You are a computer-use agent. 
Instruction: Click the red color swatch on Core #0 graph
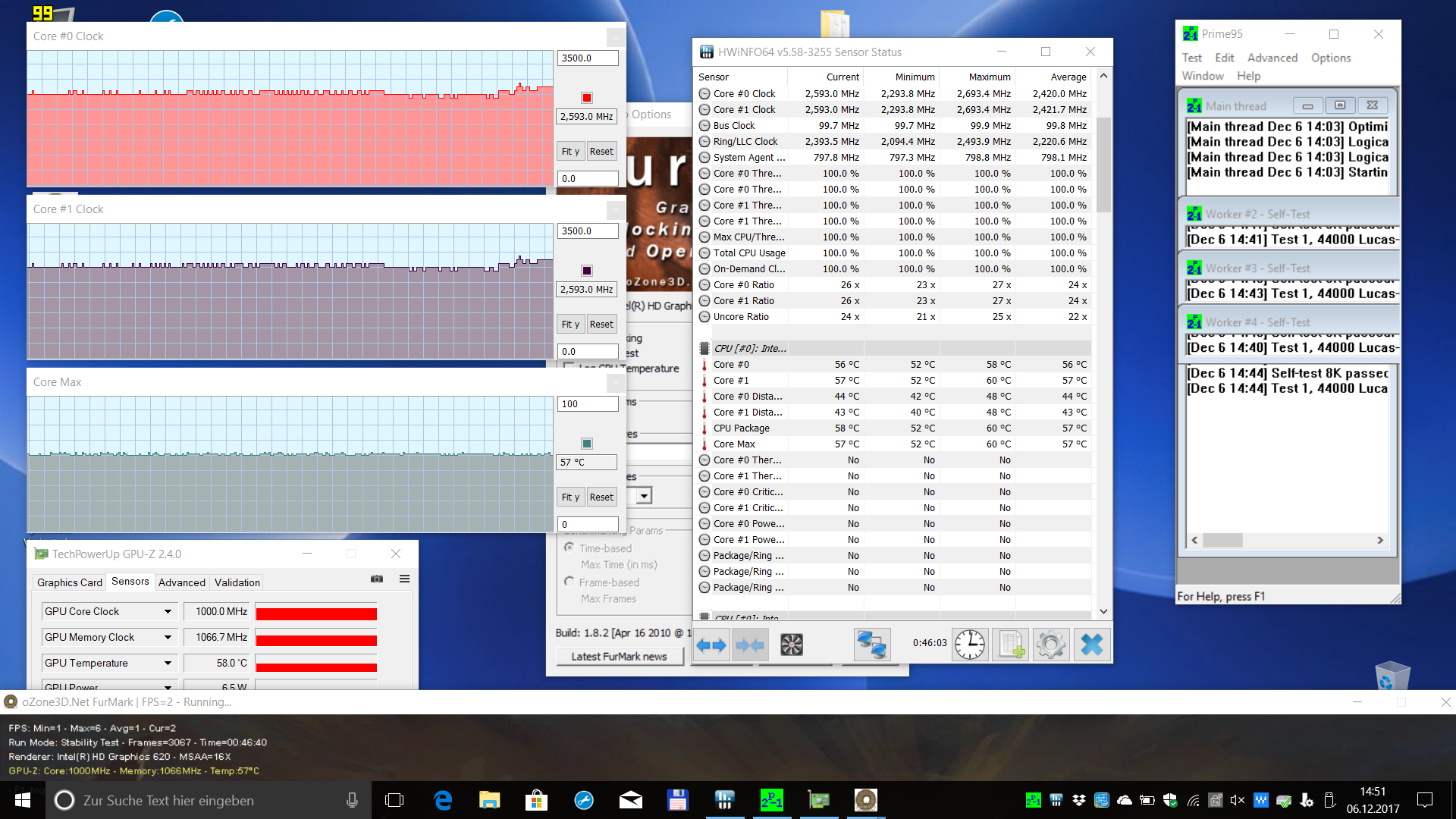586,98
